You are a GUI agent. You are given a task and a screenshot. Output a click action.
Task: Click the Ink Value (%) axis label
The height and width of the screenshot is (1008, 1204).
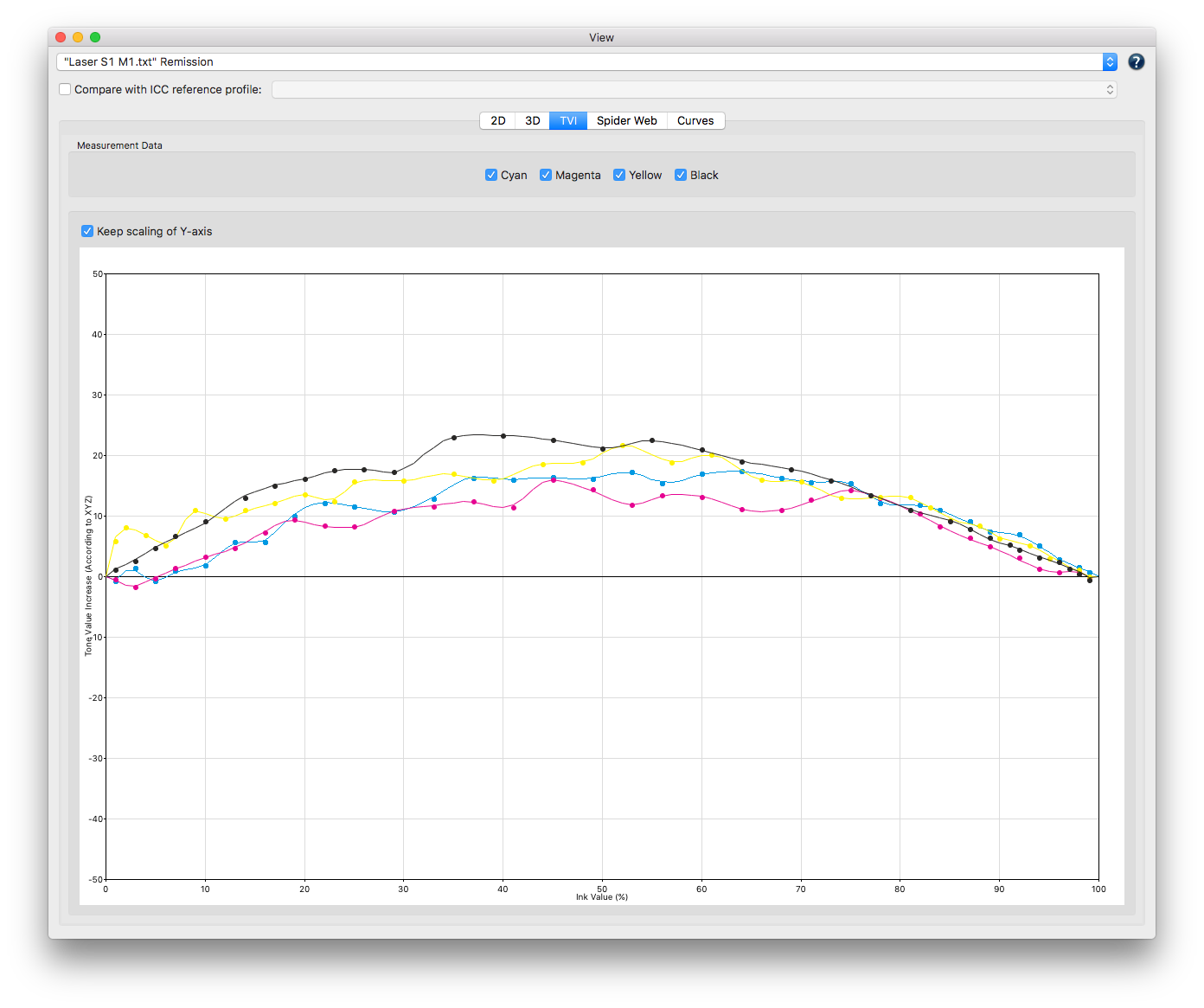point(602,897)
